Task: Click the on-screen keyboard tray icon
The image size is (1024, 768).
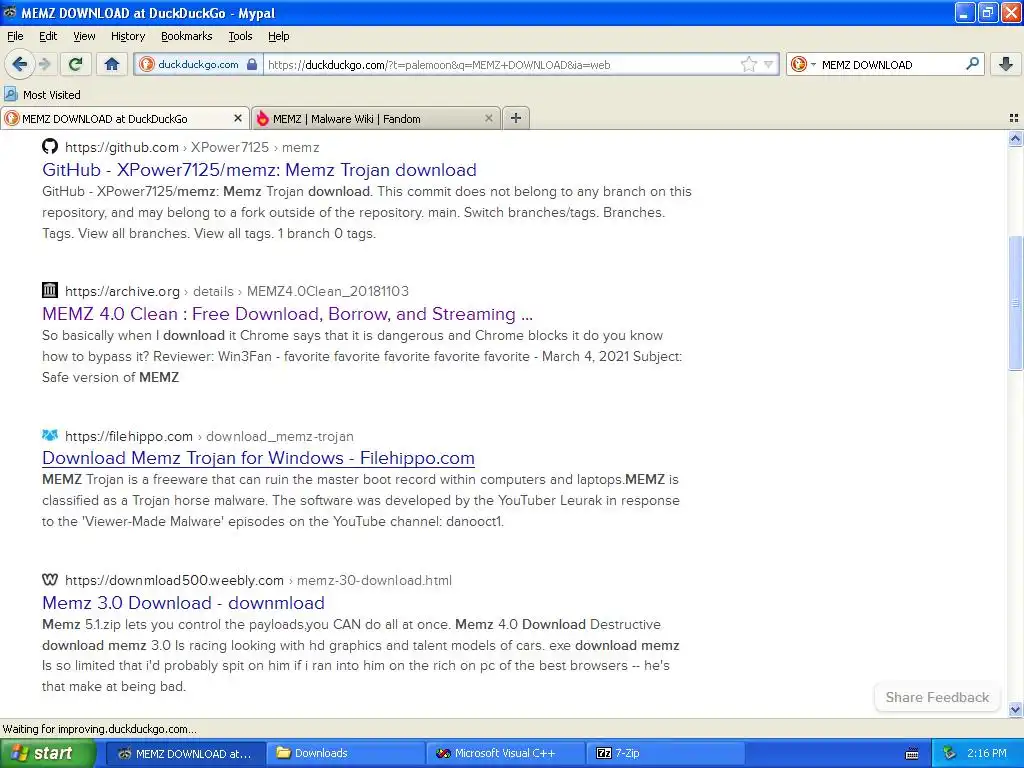Action: tap(912, 754)
